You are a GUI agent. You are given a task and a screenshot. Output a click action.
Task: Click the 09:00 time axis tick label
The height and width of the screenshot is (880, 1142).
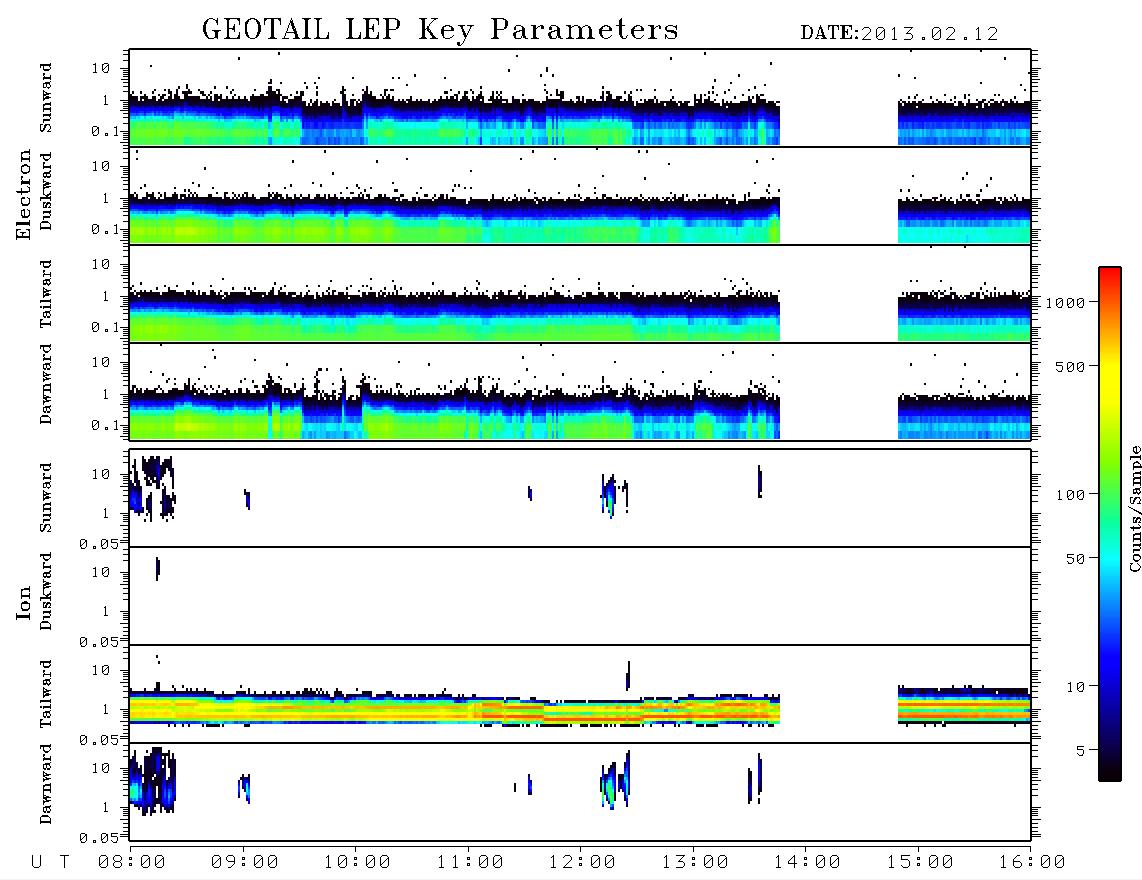[x=245, y=862]
